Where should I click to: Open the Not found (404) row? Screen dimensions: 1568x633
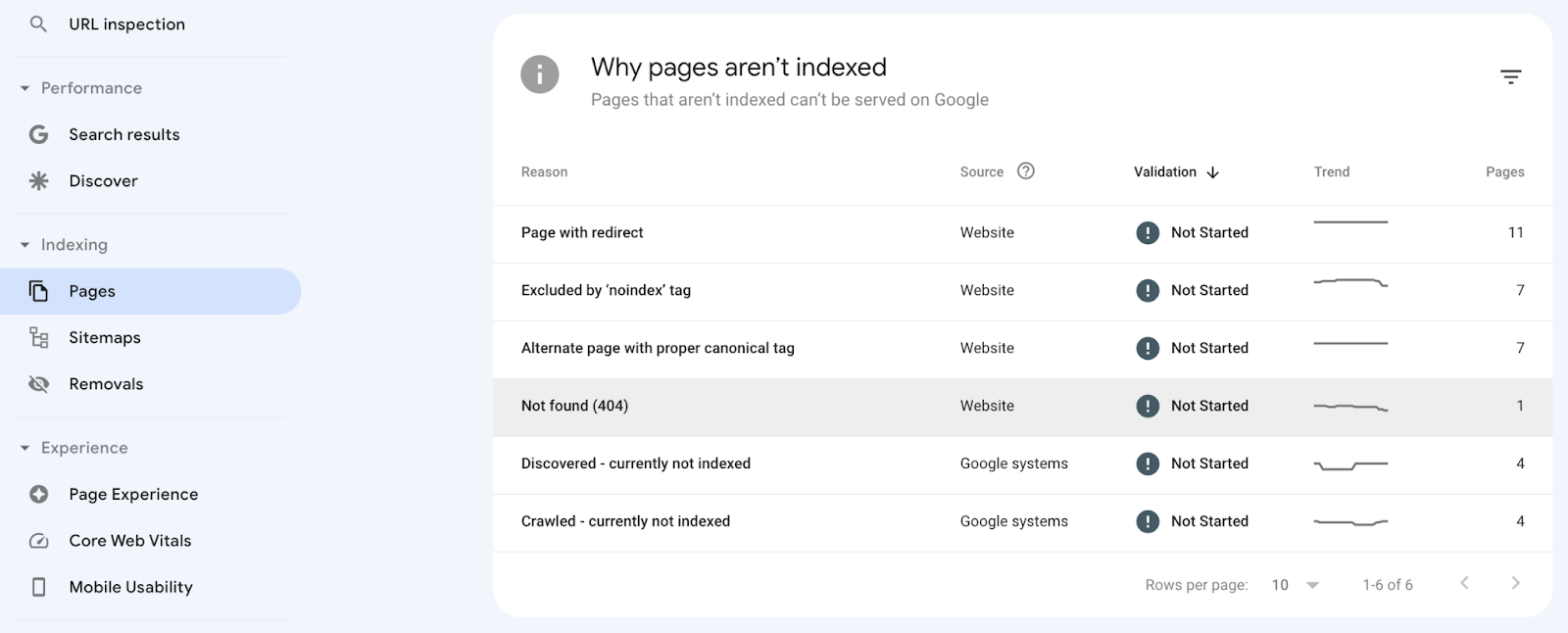coord(574,406)
